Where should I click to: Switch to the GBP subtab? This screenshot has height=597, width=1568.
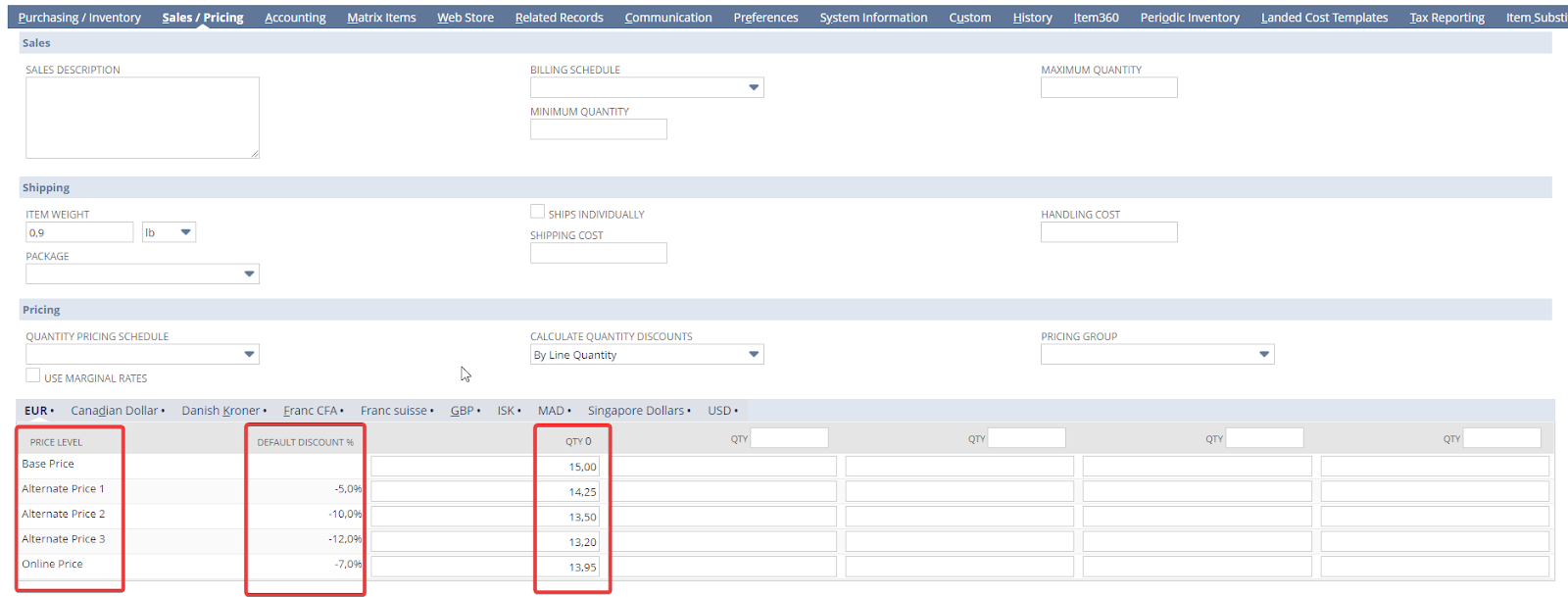[x=463, y=411]
